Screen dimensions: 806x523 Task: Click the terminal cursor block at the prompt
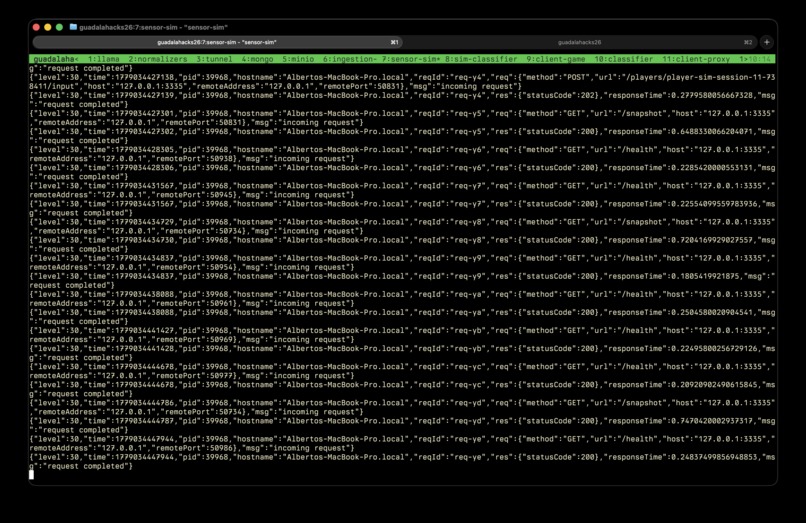click(x=31, y=475)
